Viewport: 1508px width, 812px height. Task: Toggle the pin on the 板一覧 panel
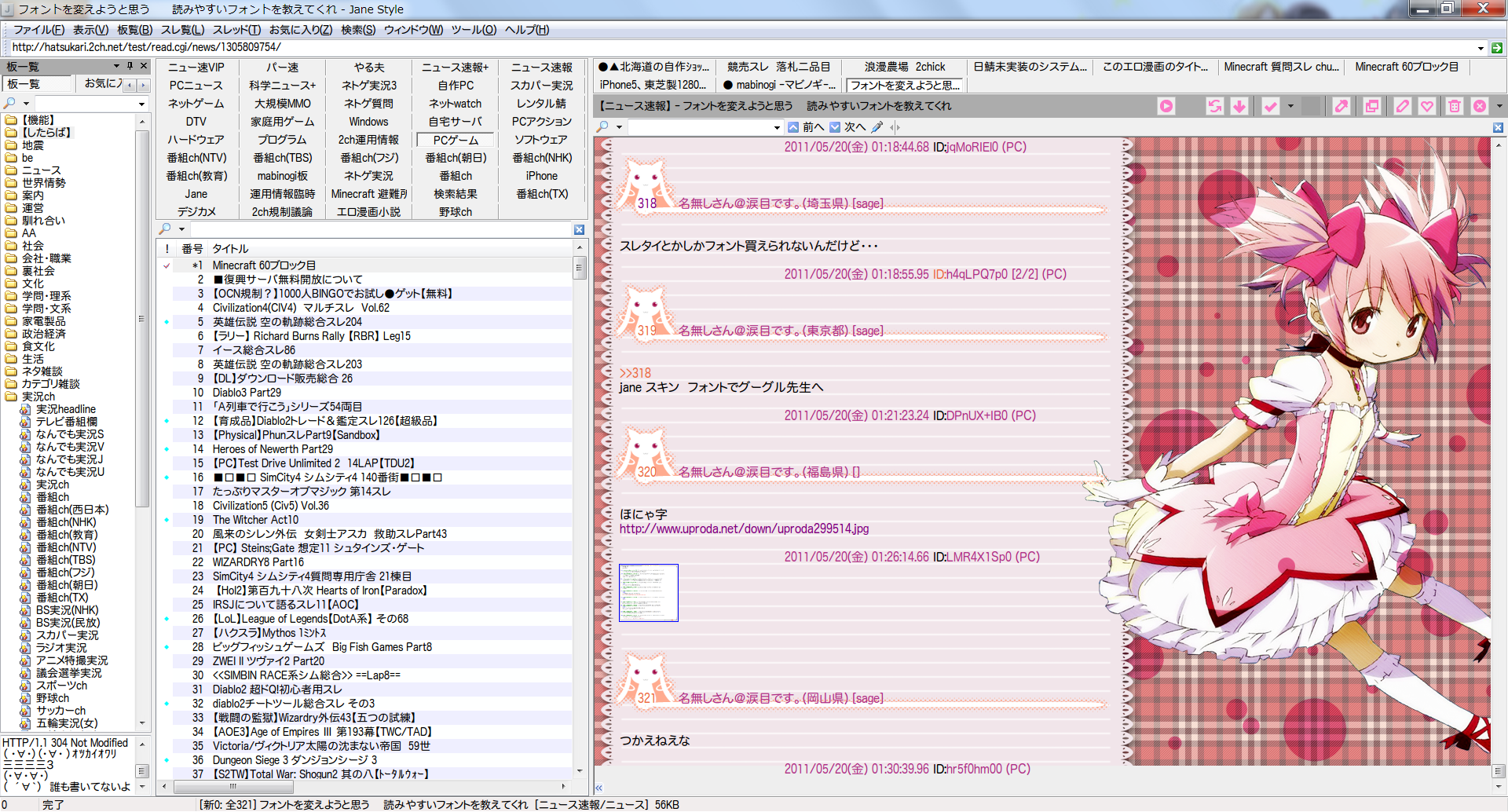130,66
